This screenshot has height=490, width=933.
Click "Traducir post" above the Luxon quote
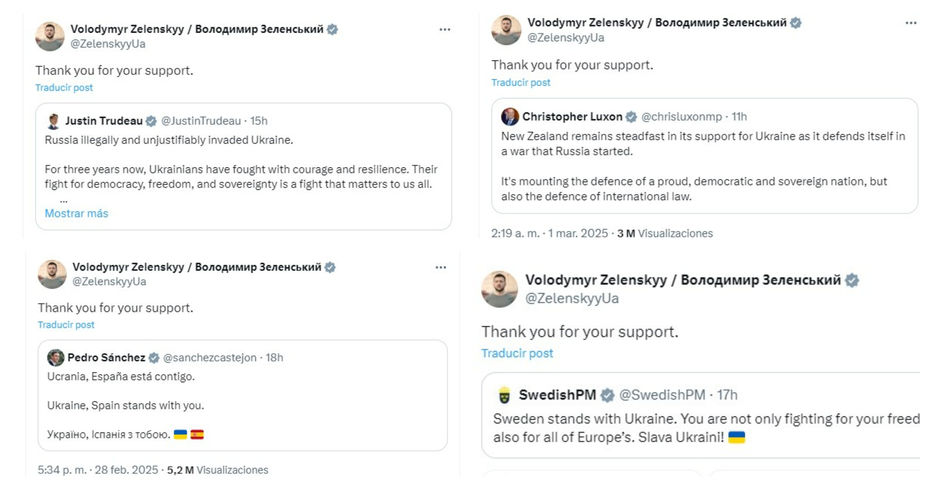coord(520,83)
